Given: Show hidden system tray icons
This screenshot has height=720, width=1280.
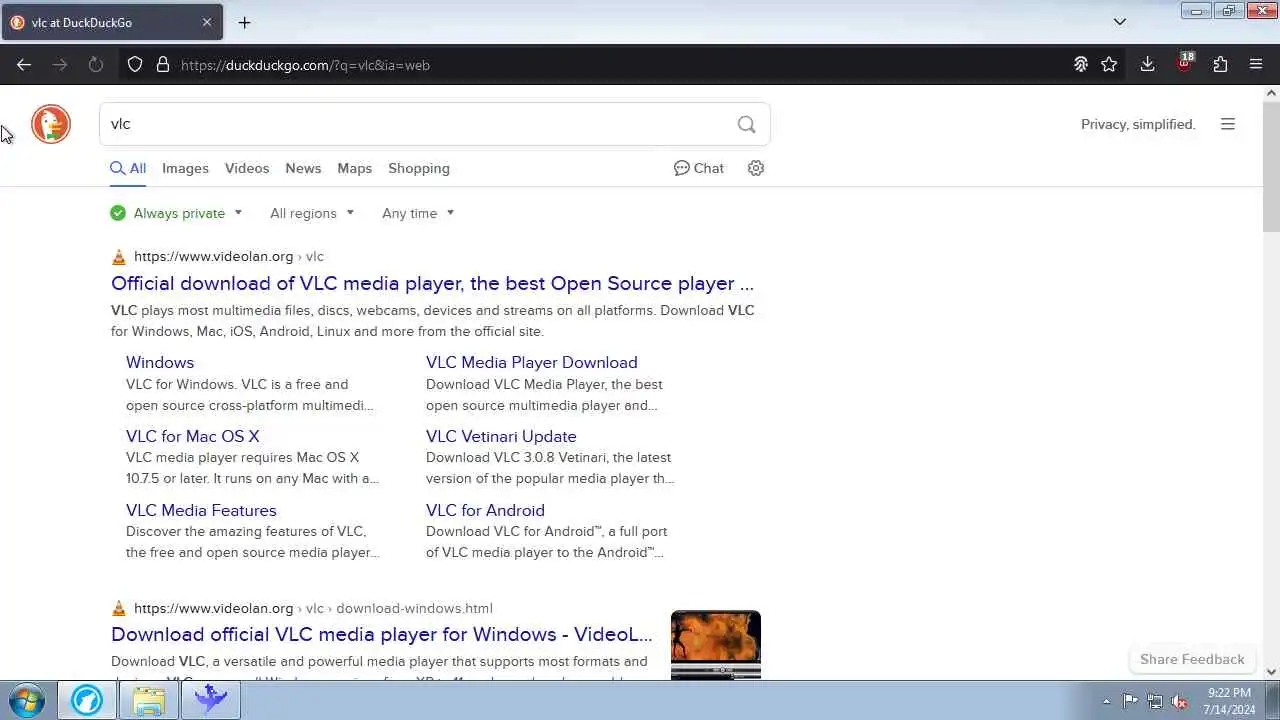Looking at the screenshot, I should coord(1106,701).
